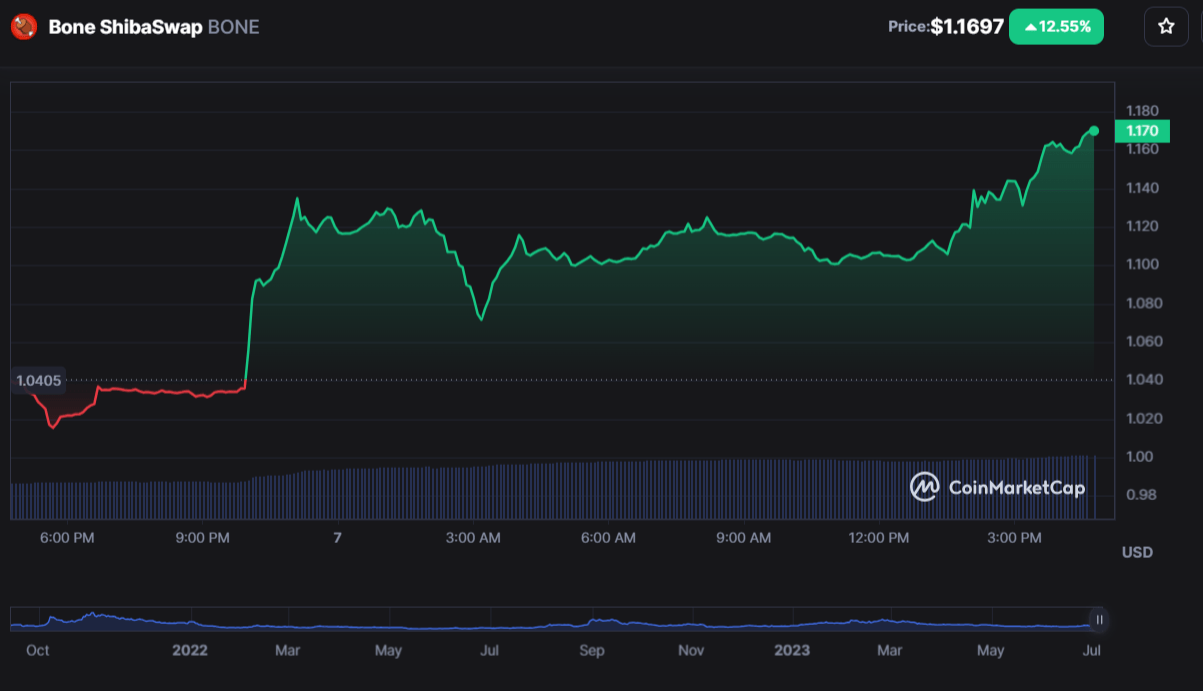Viewport: 1203px width, 691px height.
Task: Click the 1.180 price axis label
Action: (x=1142, y=111)
